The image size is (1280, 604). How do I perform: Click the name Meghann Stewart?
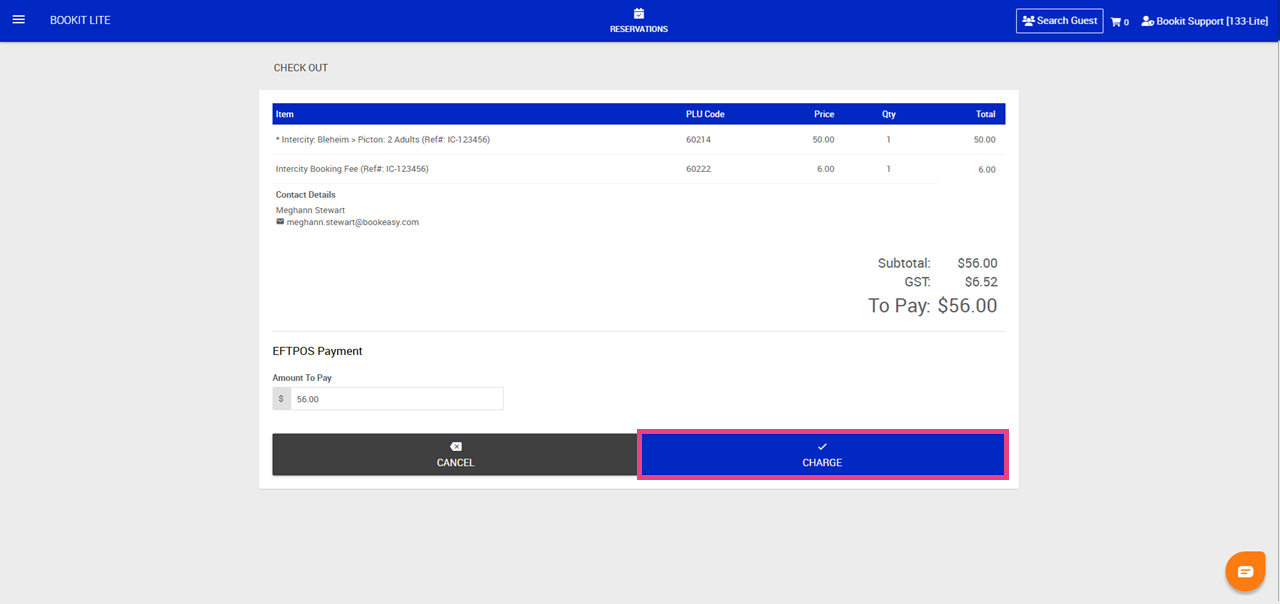[x=310, y=210]
